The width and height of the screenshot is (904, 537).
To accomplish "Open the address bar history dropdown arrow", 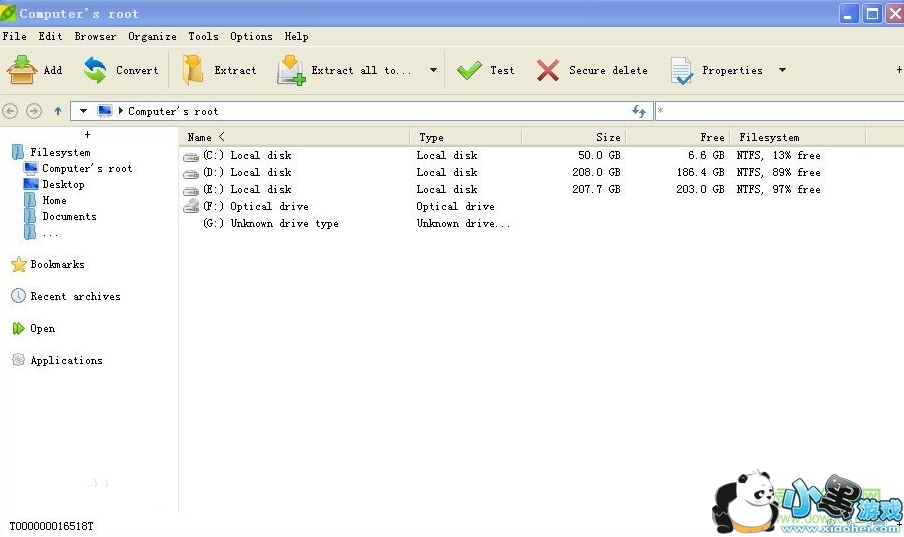I will [84, 111].
